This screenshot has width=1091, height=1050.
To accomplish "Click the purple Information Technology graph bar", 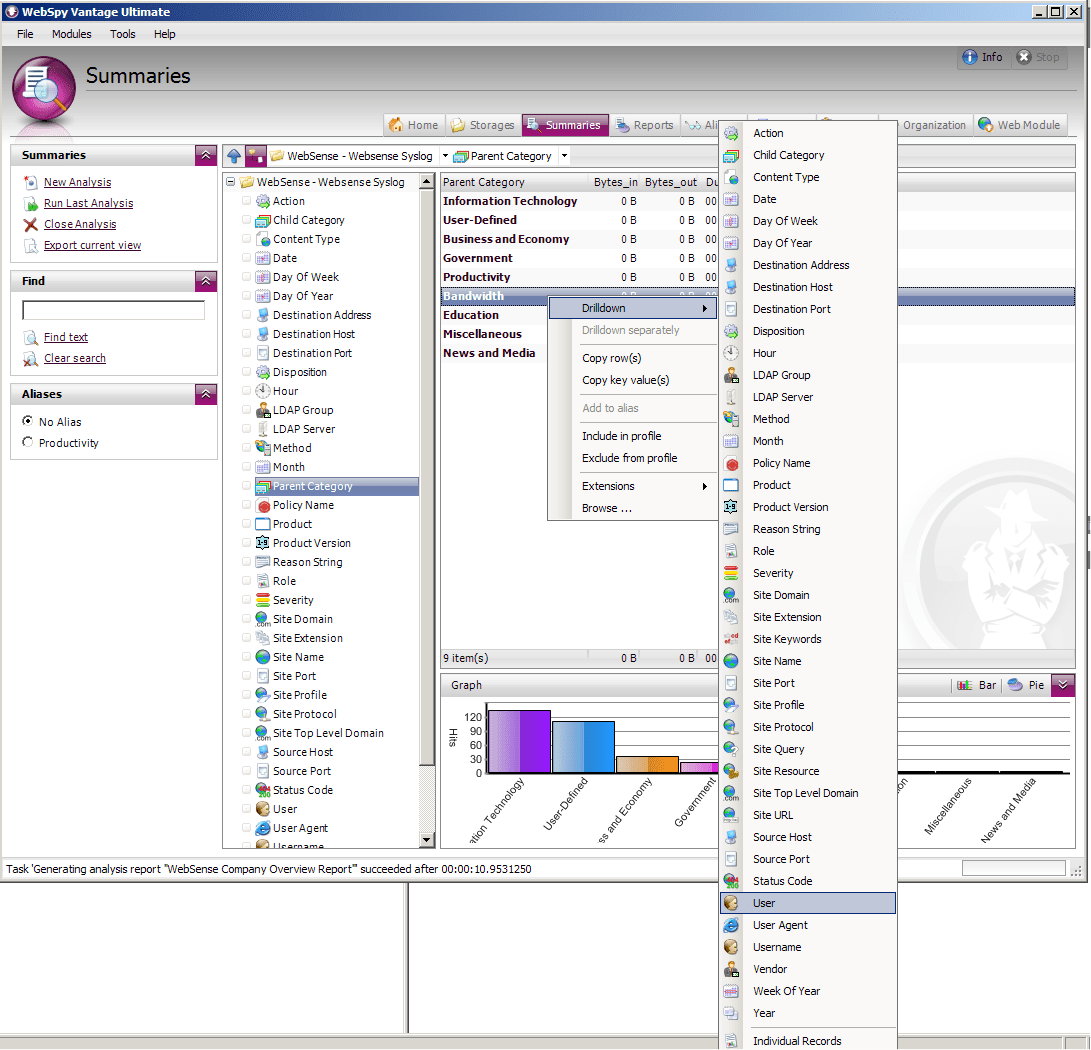I will [x=520, y=742].
